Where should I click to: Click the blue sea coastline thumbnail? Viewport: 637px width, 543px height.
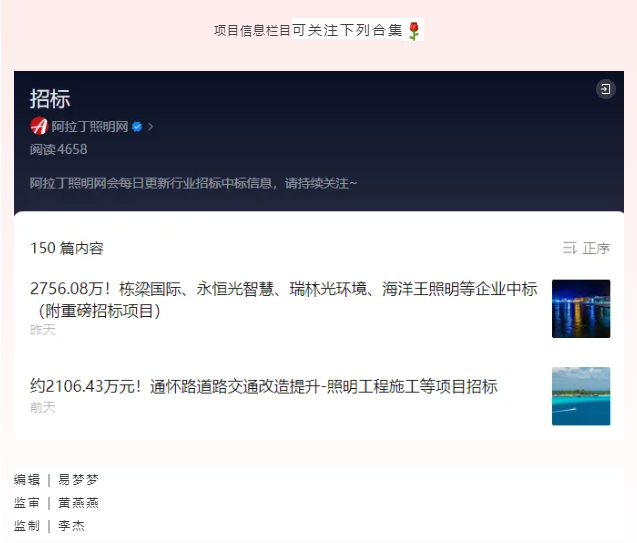[580, 396]
